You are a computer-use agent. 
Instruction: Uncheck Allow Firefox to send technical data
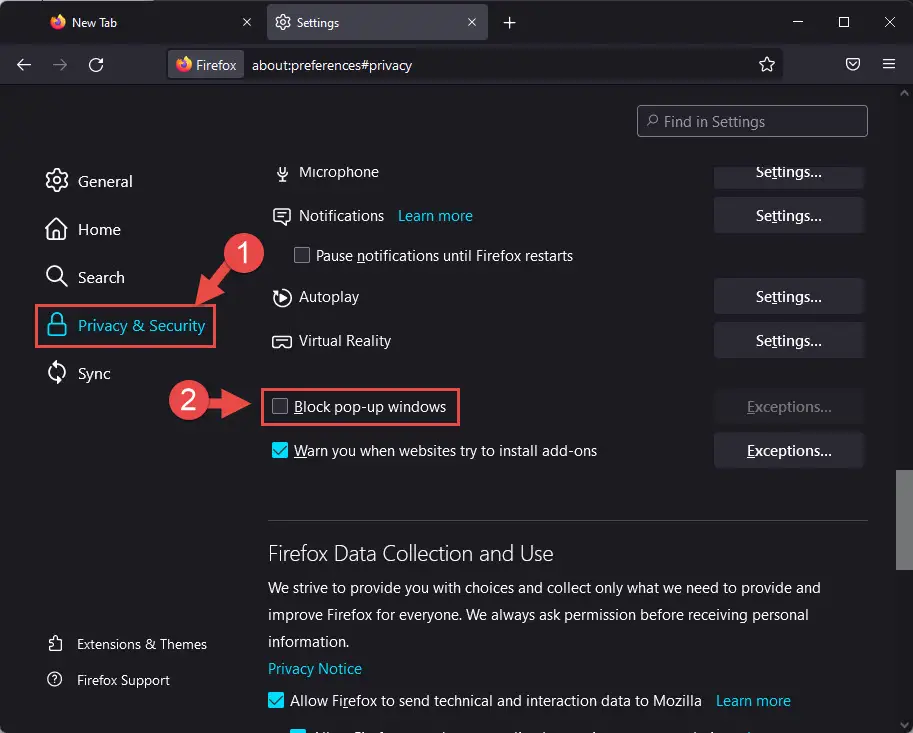pos(276,700)
